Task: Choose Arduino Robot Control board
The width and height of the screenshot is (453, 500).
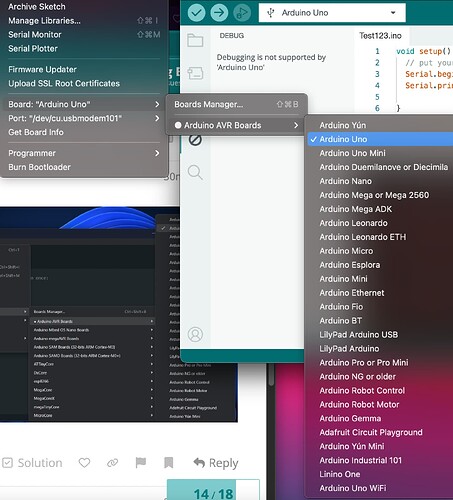Action: pyautogui.click(x=380, y=391)
